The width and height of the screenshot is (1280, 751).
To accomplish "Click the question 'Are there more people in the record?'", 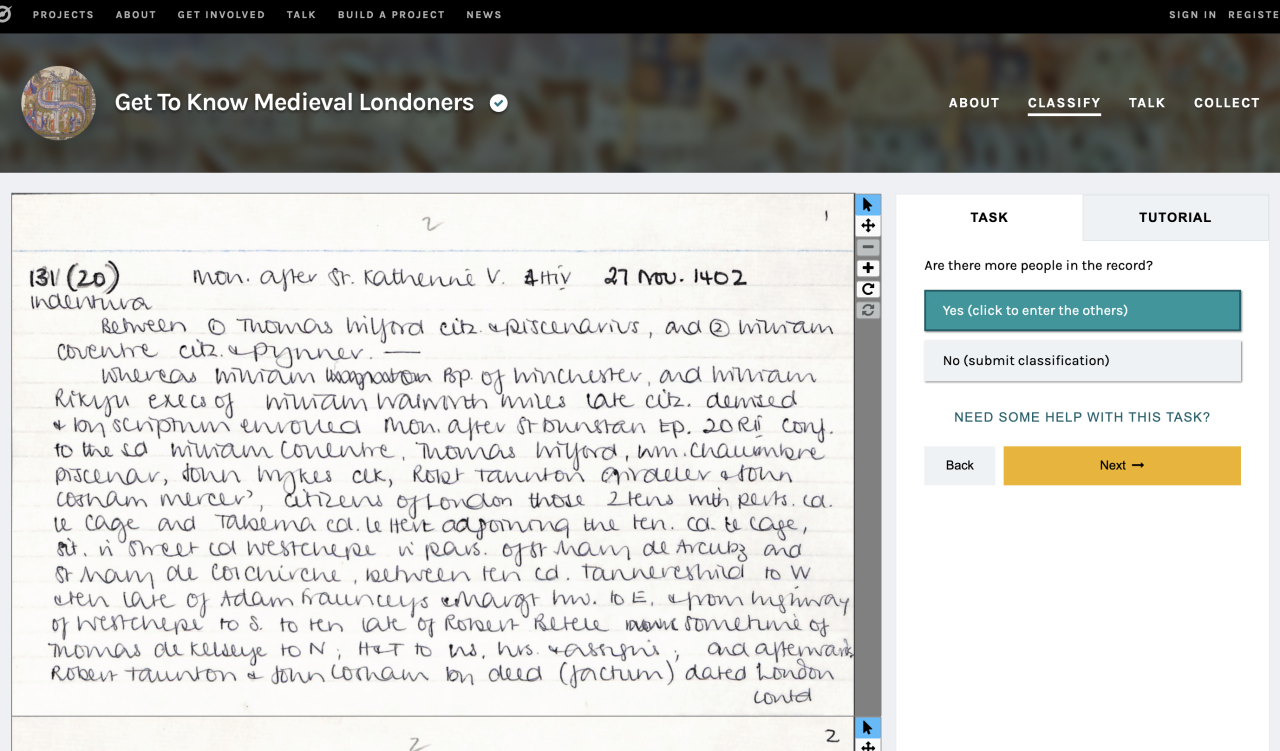I will 1038,266.
